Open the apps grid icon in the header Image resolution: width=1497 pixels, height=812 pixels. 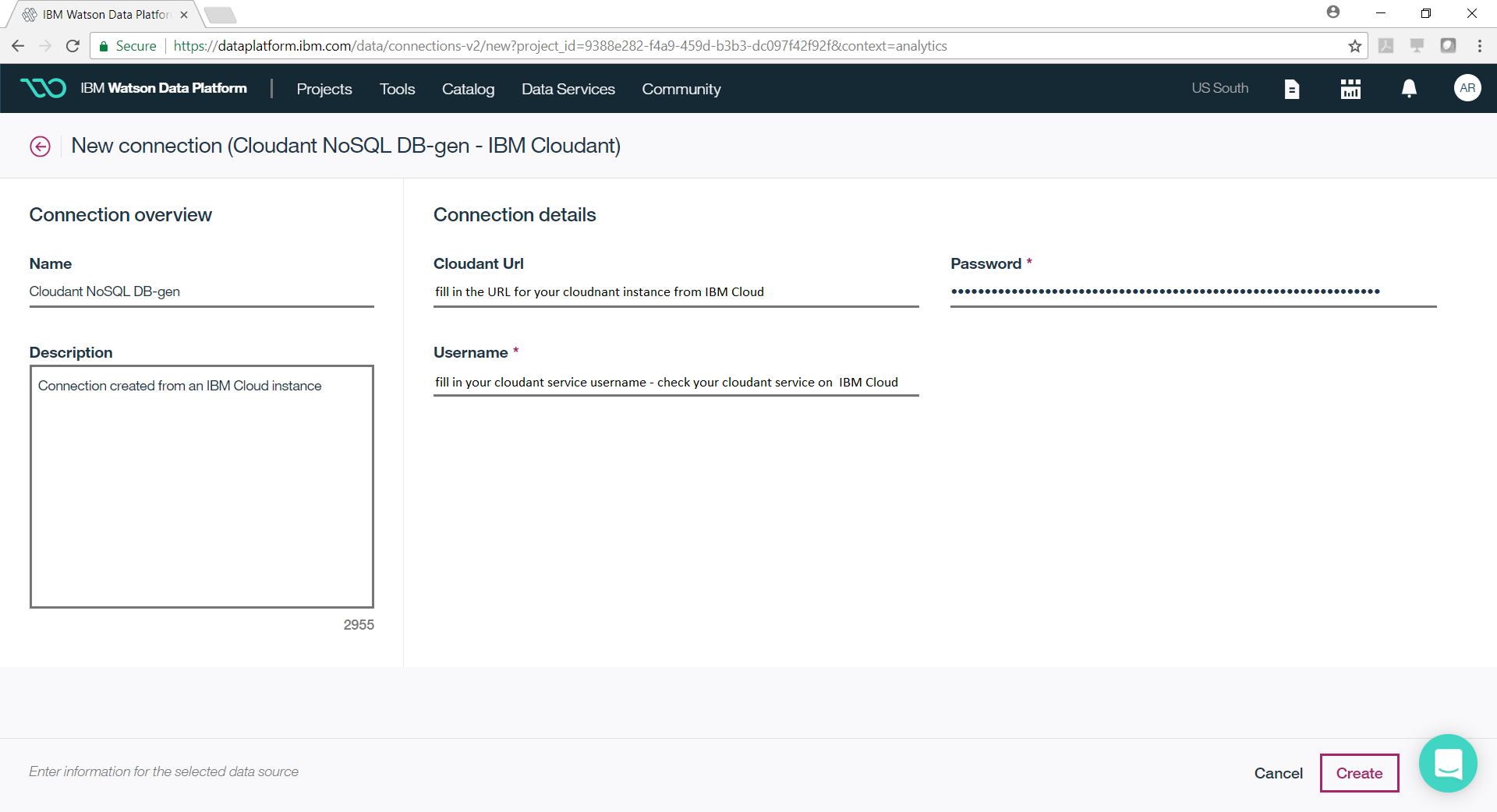pyautogui.click(x=1350, y=89)
